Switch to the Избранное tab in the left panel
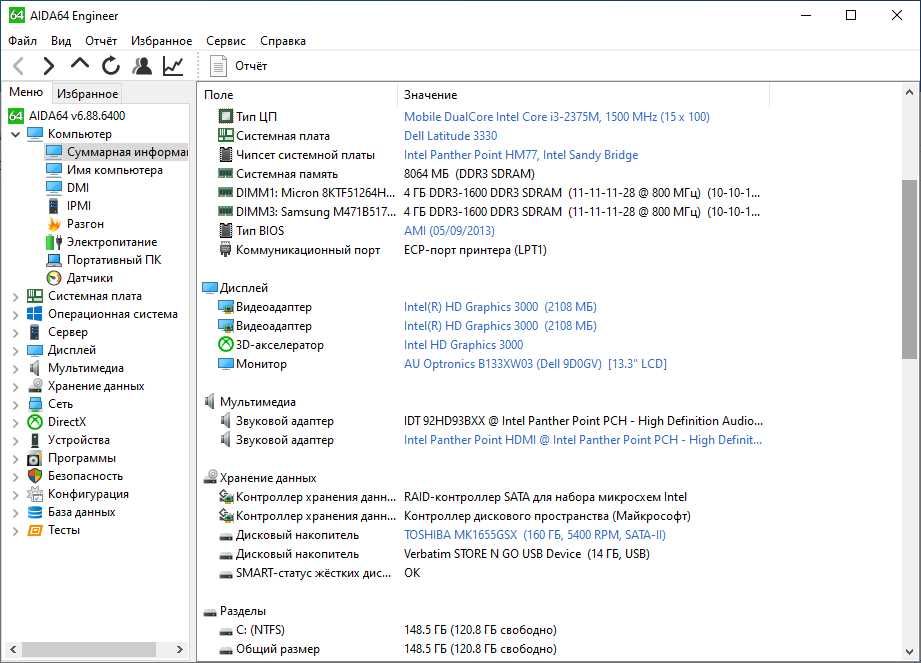The image size is (921, 663). [x=88, y=93]
